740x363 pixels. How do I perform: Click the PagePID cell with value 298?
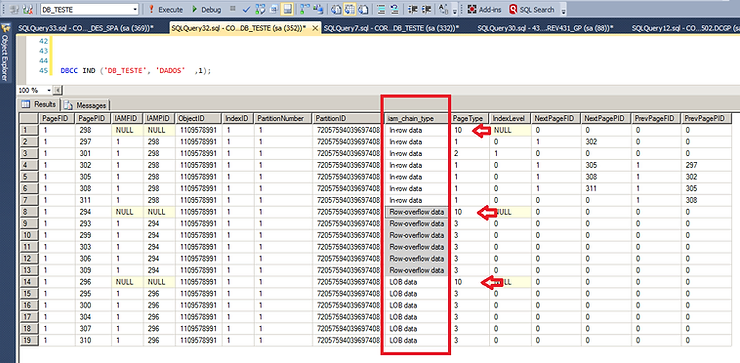click(x=93, y=130)
